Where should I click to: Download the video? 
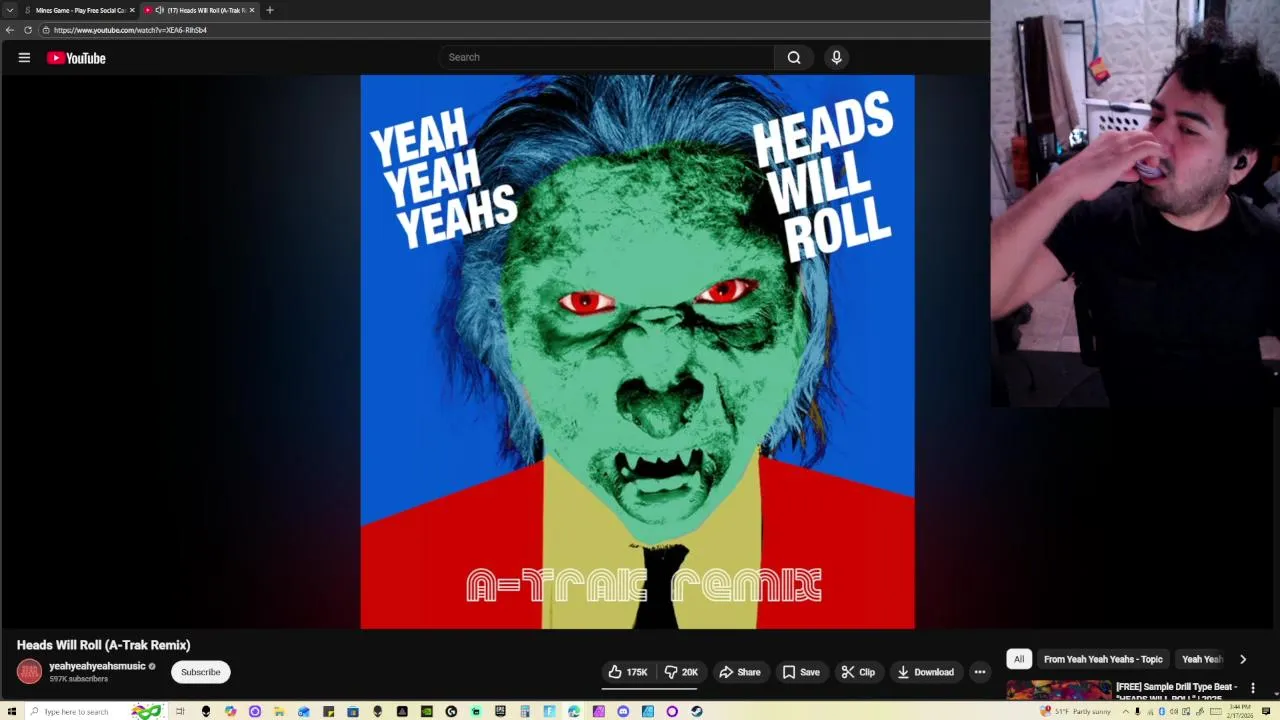[x=926, y=672]
